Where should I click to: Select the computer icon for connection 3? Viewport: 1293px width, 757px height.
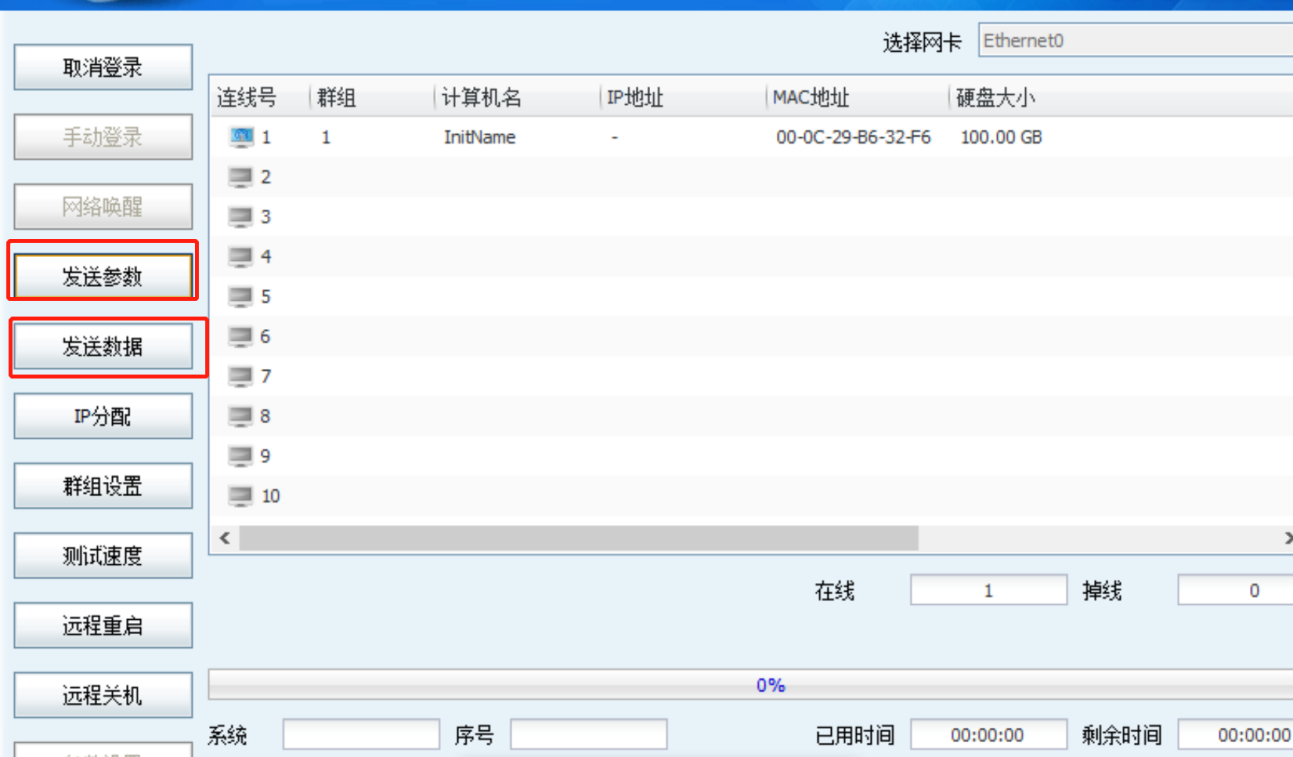[241, 217]
